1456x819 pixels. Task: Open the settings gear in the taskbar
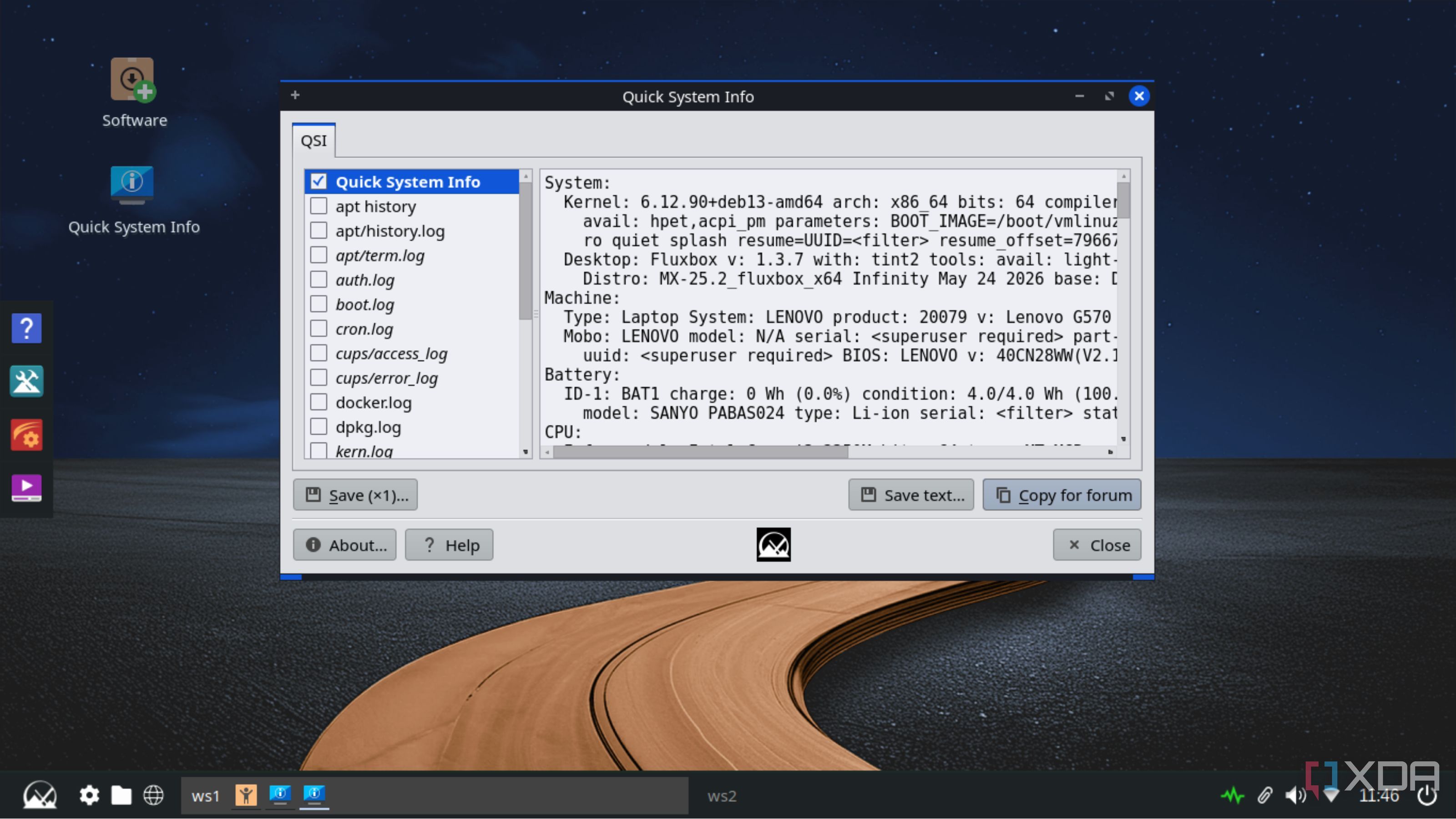89,795
